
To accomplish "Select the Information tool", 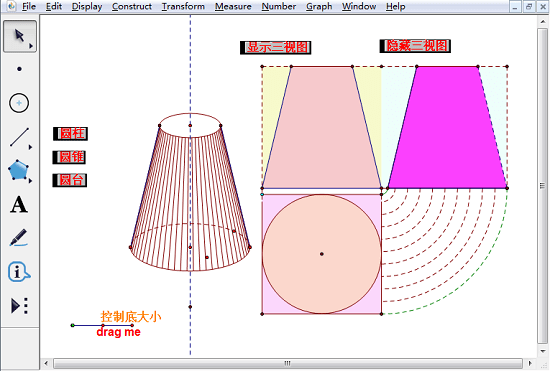I will (x=19, y=272).
